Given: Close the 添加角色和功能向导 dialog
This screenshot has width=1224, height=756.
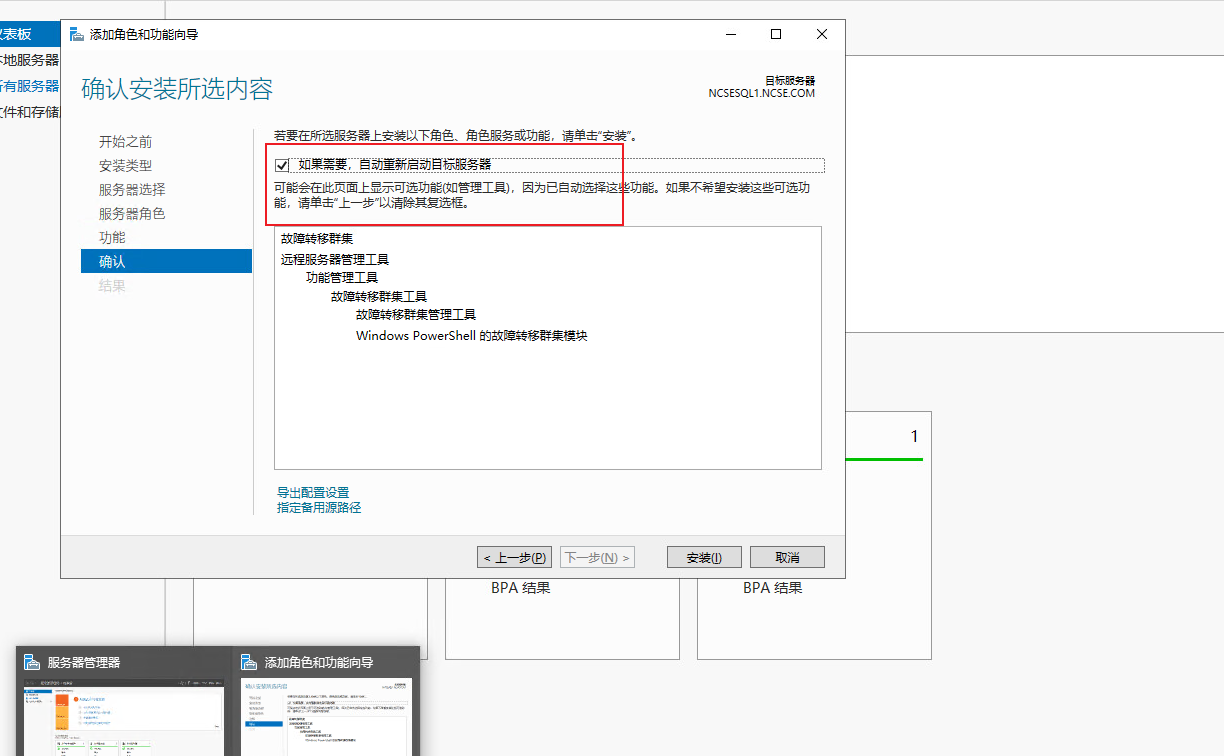Looking at the screenshot, I should point(821,34).
